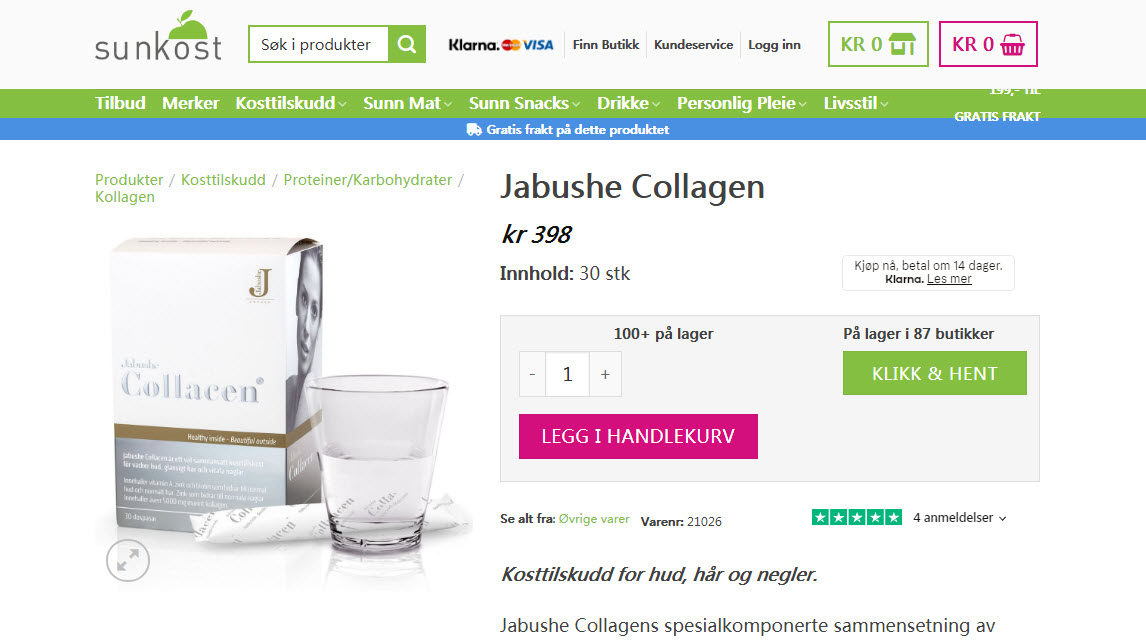This screenshot has width=1146, height=644.
Task: Click the green search magnifier icon
Action: pos(407,45)
